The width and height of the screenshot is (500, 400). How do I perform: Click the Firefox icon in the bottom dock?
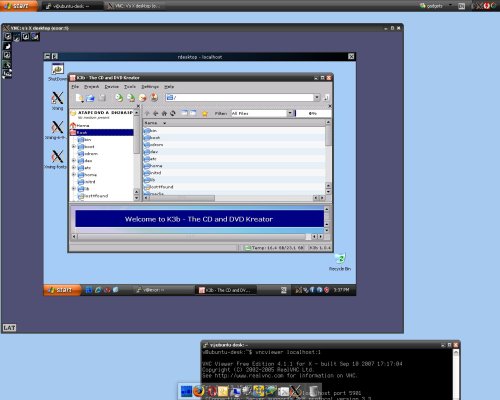[199, 391]
